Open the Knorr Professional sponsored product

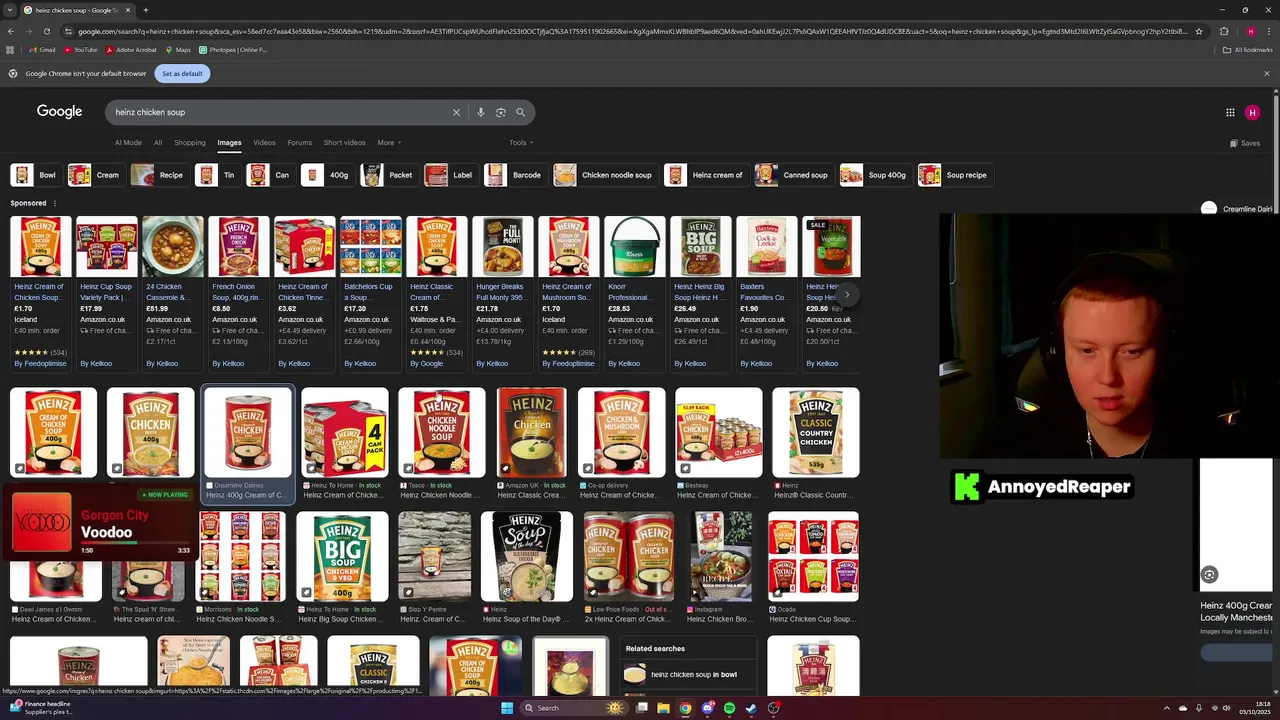(x=634, y=292)
